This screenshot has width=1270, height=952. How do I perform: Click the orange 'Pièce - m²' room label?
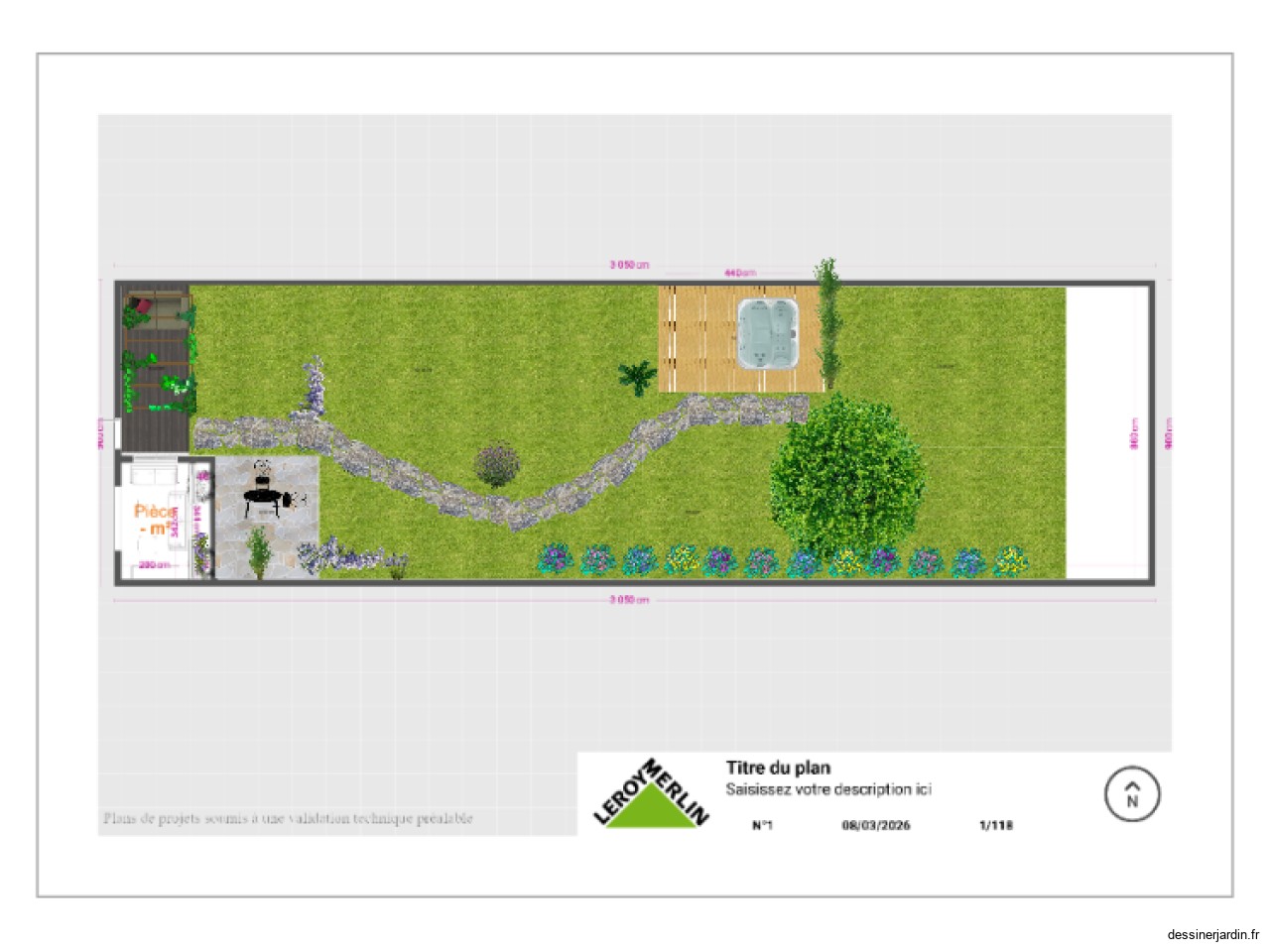coord(153,520)
